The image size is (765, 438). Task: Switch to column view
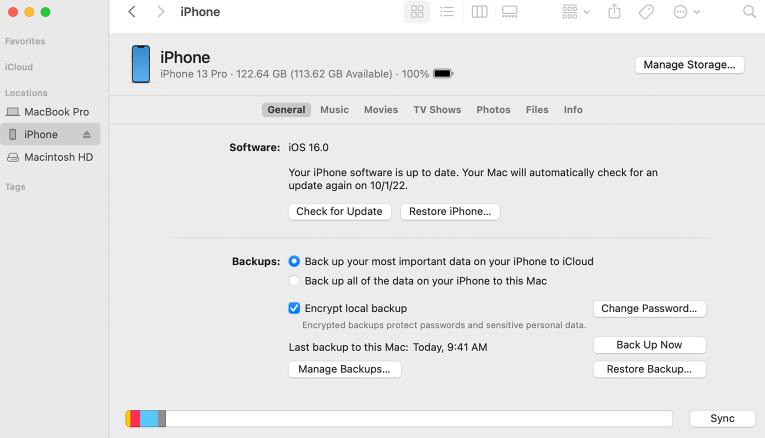479,12
